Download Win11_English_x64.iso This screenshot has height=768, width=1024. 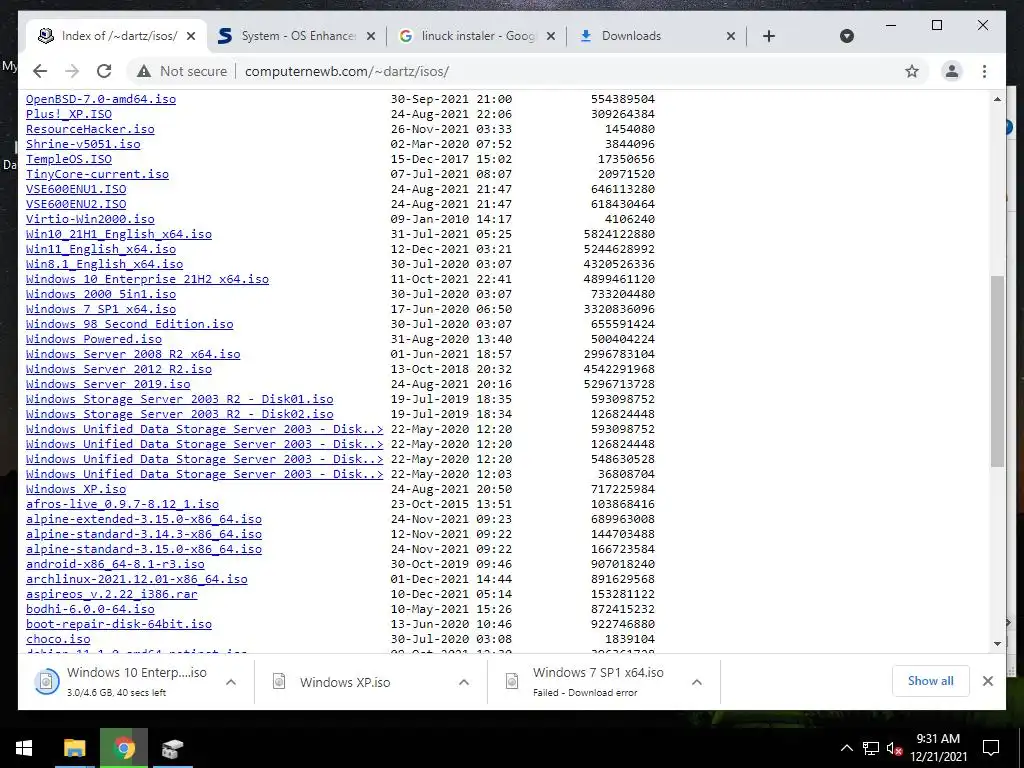pyautogui.click(x=101, y=249)
